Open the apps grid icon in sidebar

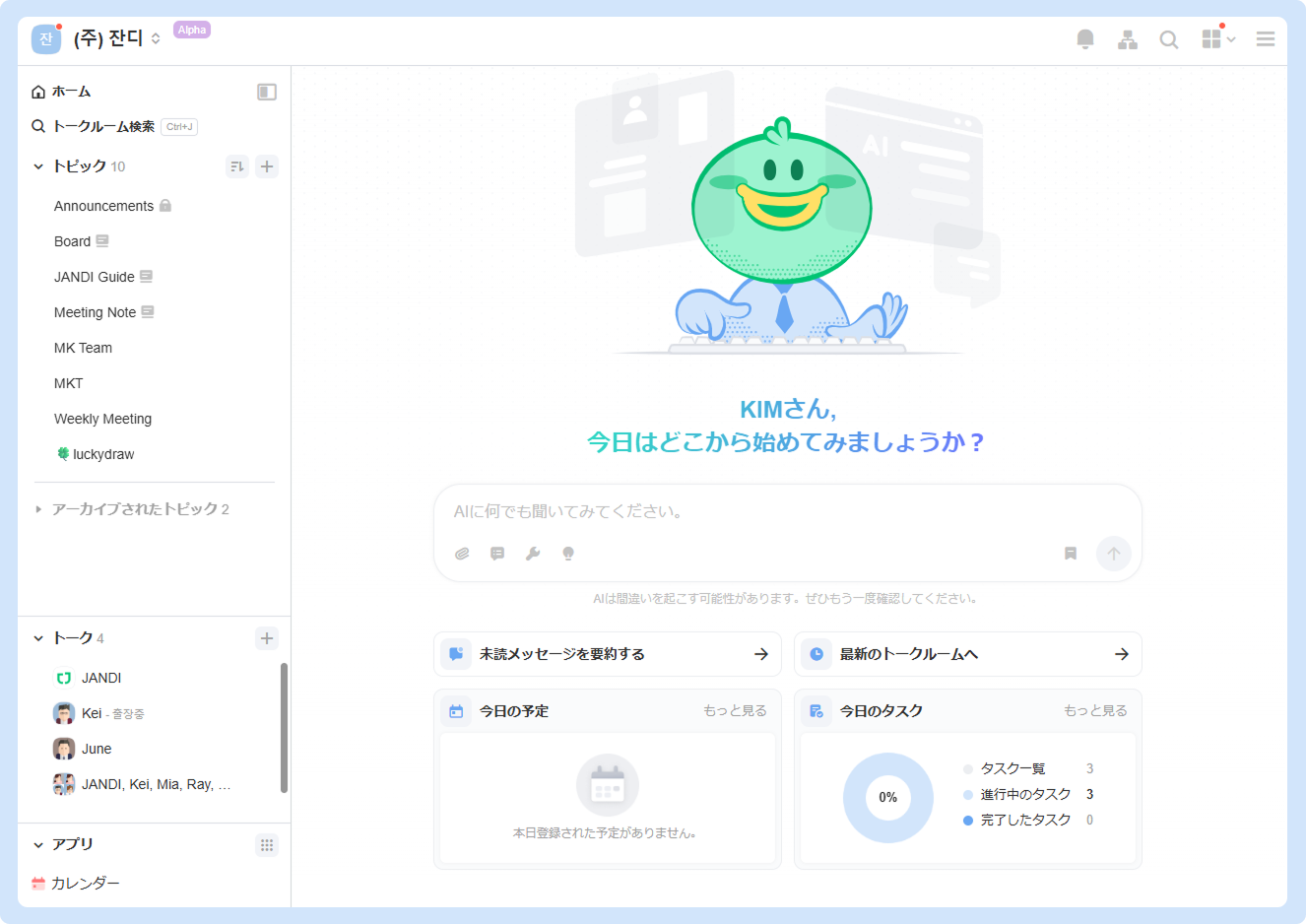pos(267,845)
